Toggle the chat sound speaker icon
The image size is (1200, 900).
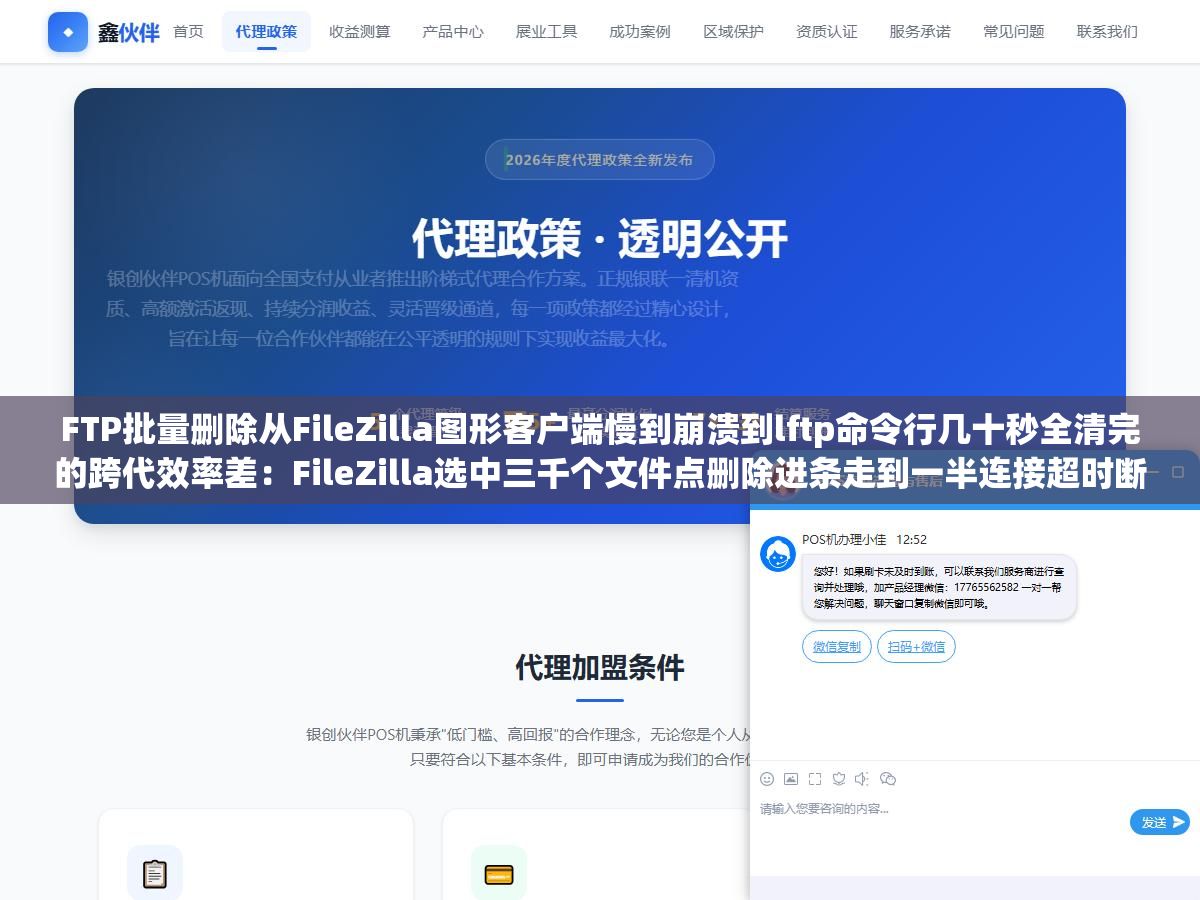pyautogui.click(x=863, y=779)
